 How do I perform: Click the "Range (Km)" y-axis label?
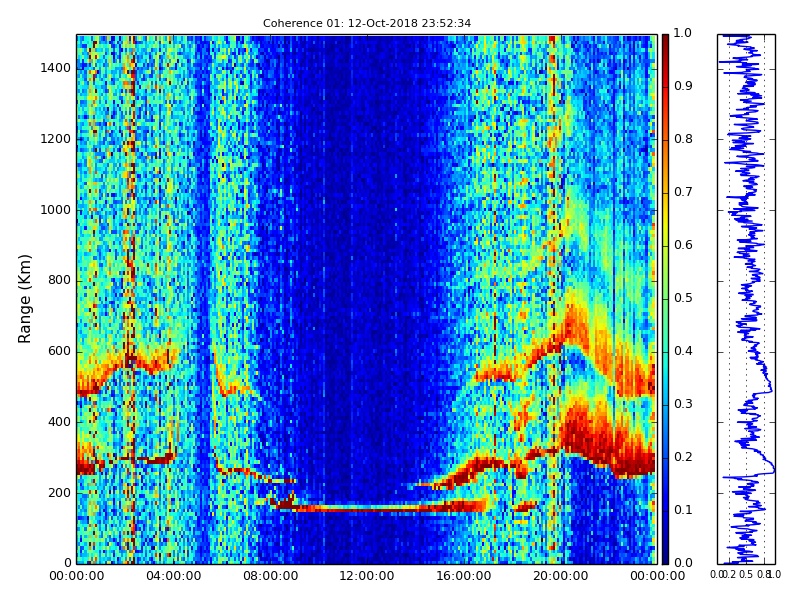24,298
